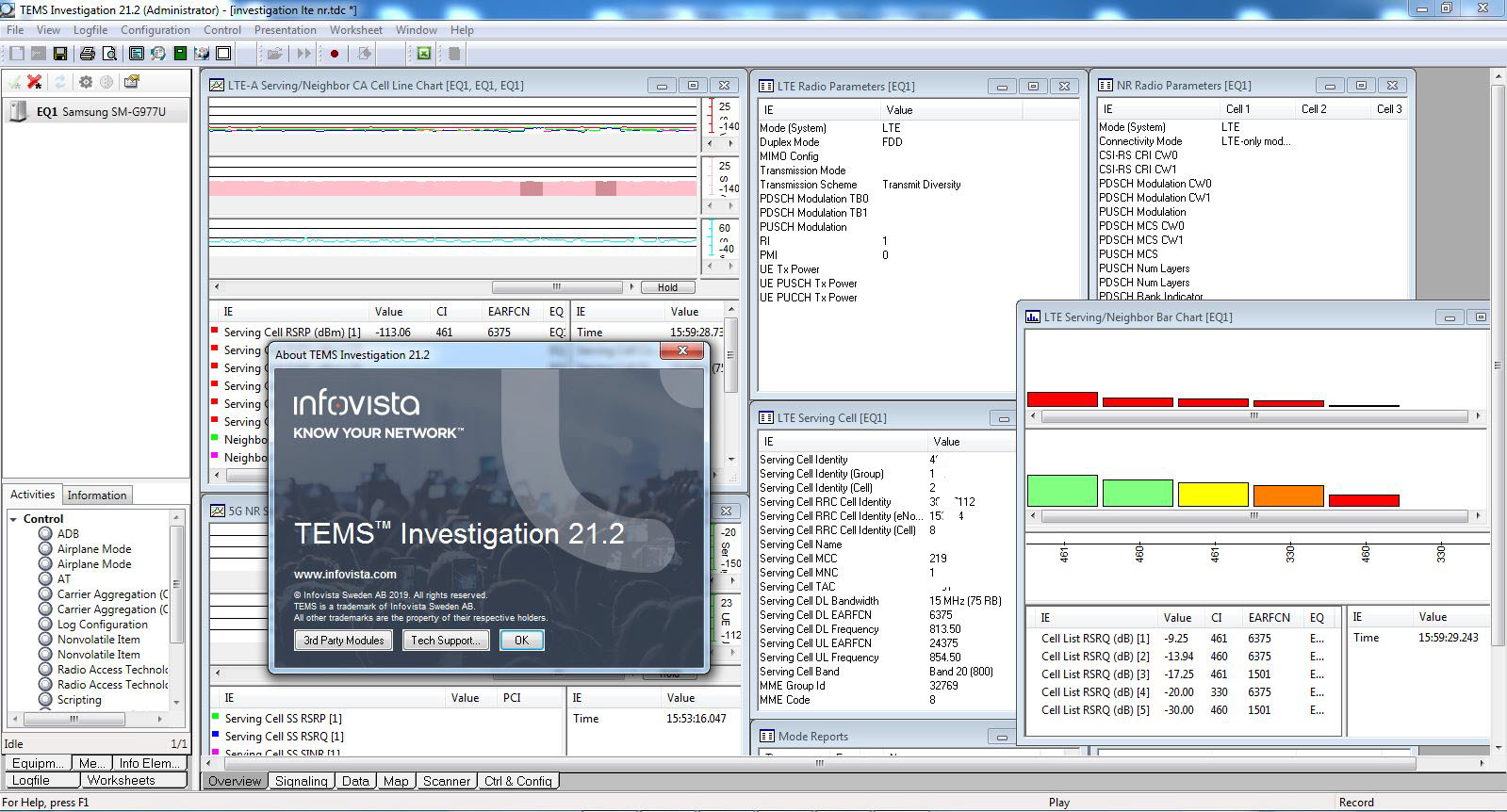Click the ADB activity icon

pyautogui.click(x=45, y=533)
